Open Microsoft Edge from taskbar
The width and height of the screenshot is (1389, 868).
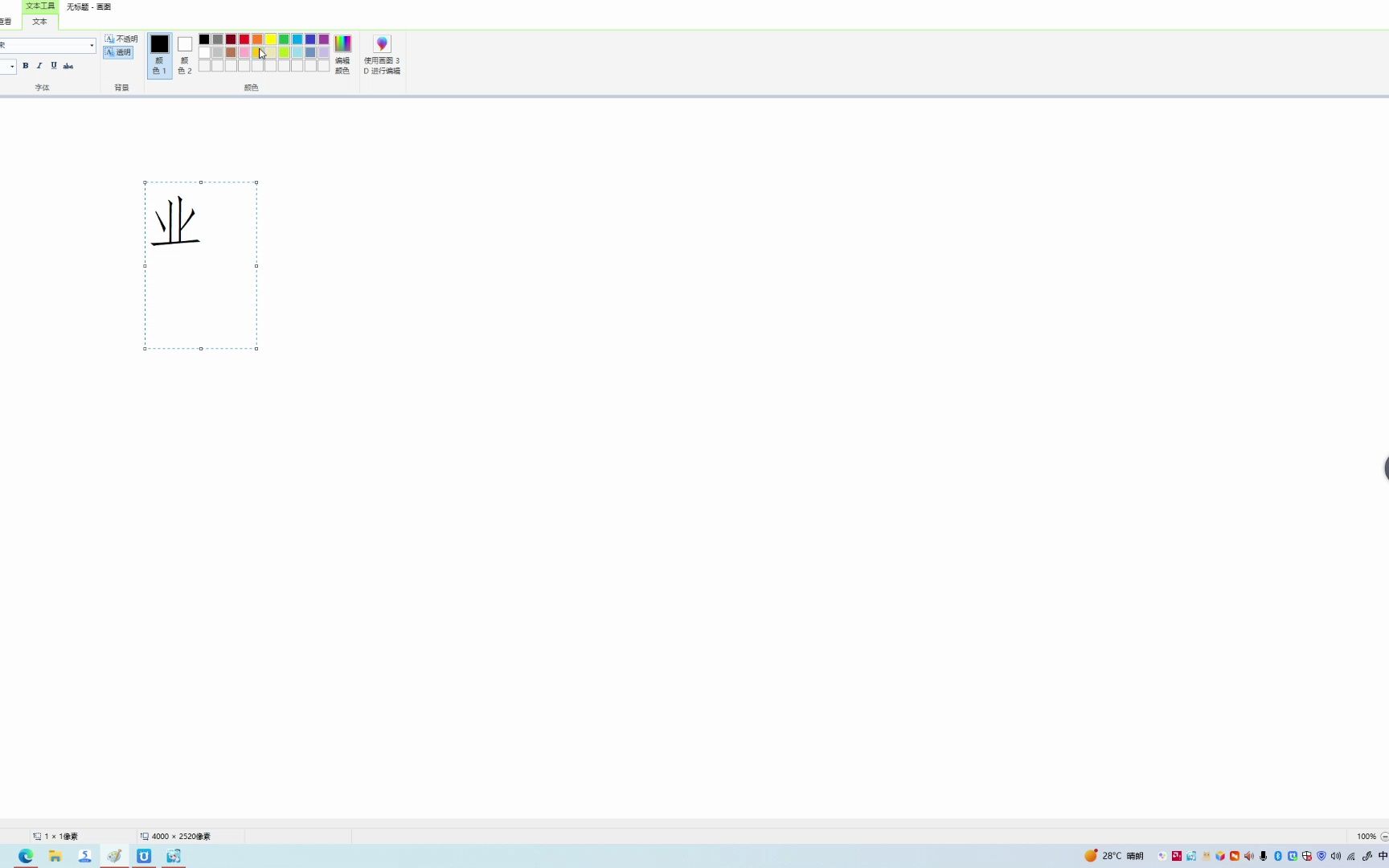point(26,856)
